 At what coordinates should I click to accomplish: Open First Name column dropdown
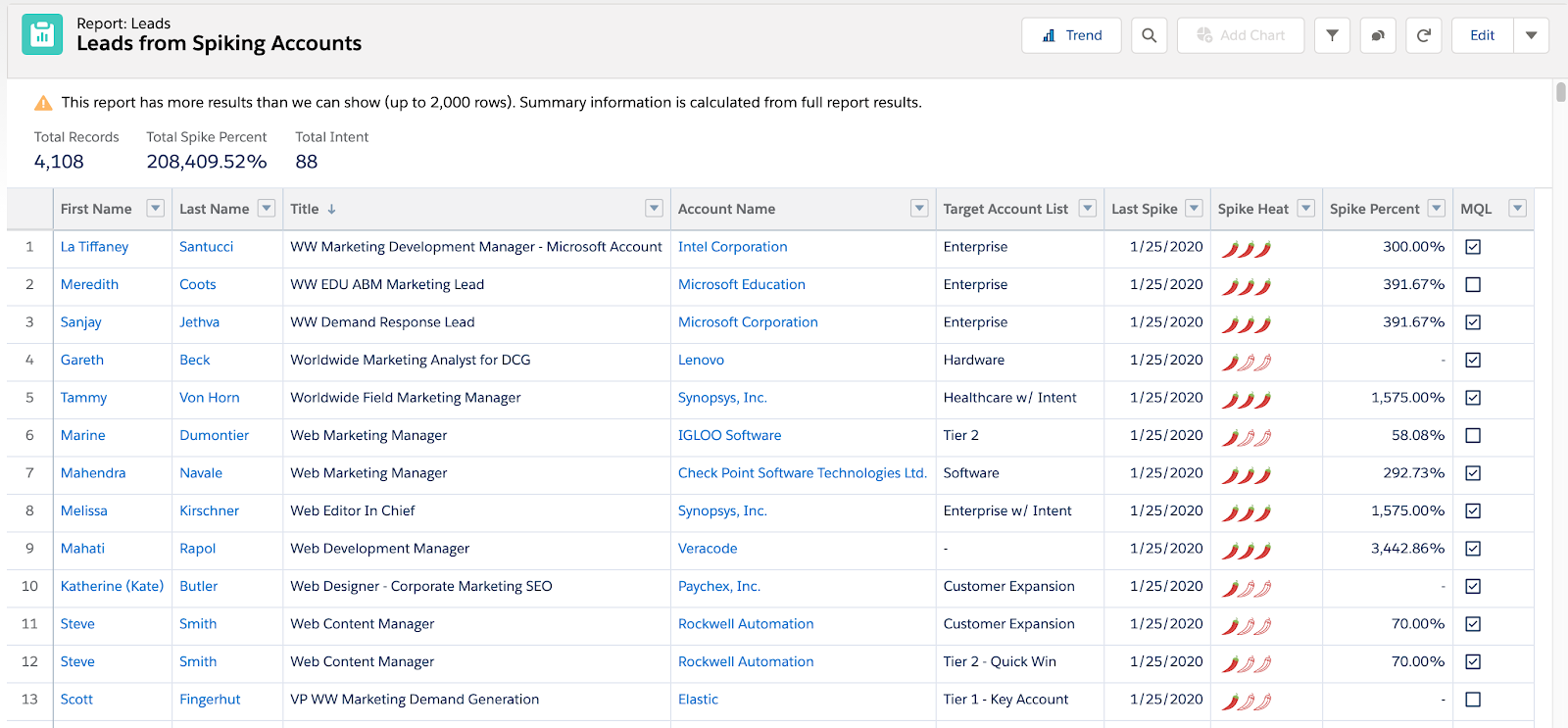(155, 208)
